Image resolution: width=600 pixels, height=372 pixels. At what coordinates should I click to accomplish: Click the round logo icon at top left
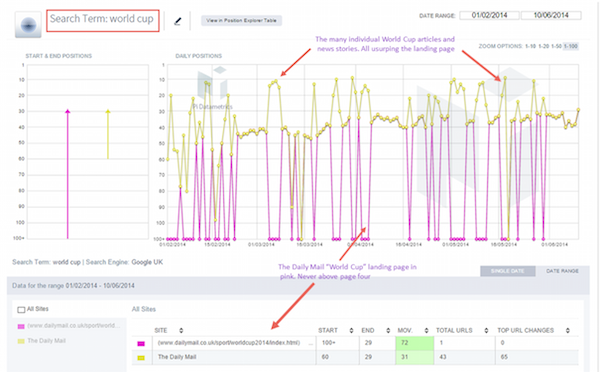tap(28, 25)
